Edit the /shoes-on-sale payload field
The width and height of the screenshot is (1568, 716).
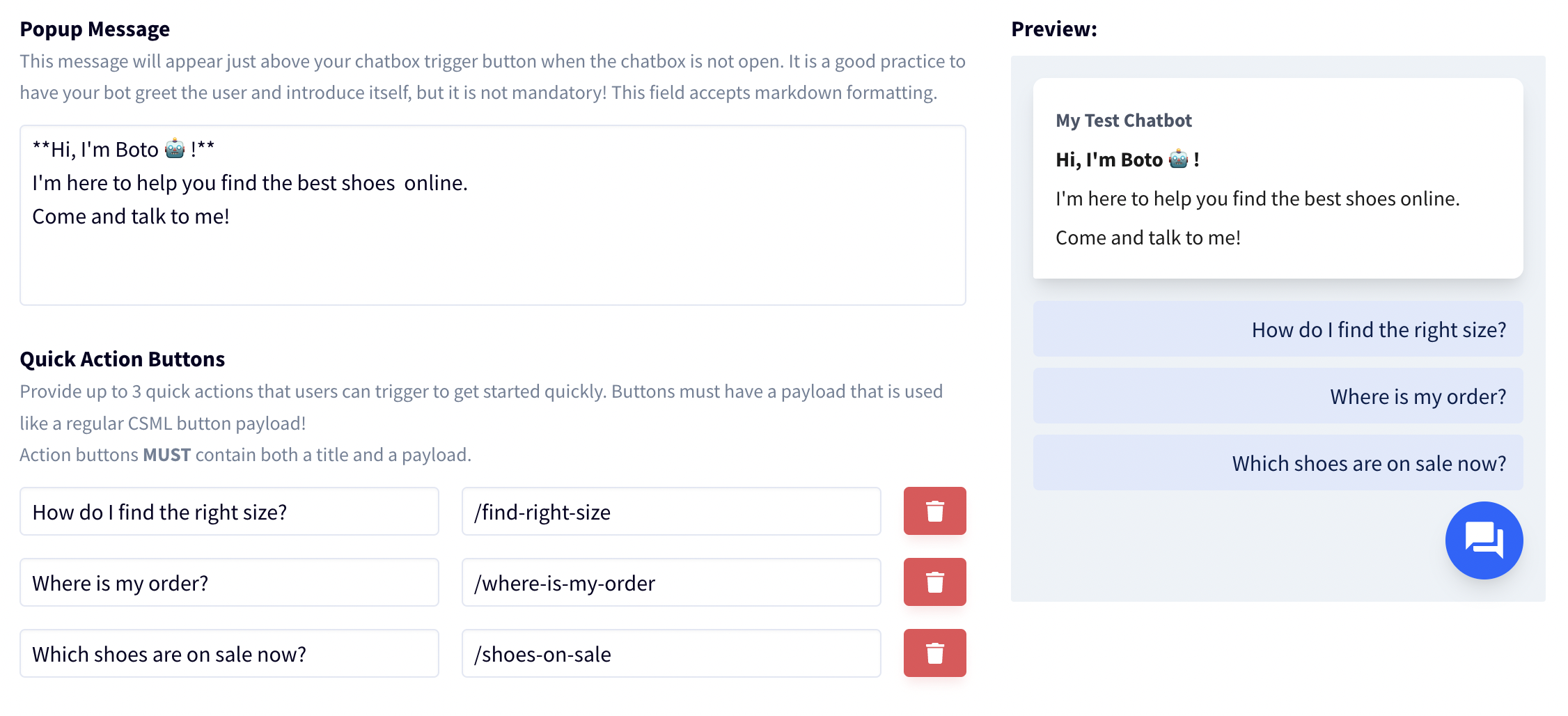[x=671, y=653]
